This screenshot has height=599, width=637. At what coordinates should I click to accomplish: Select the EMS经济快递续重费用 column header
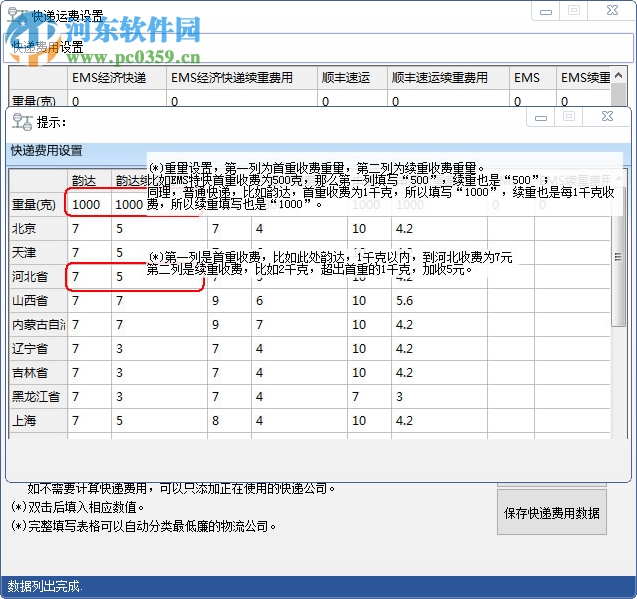(x=242, y=78)
